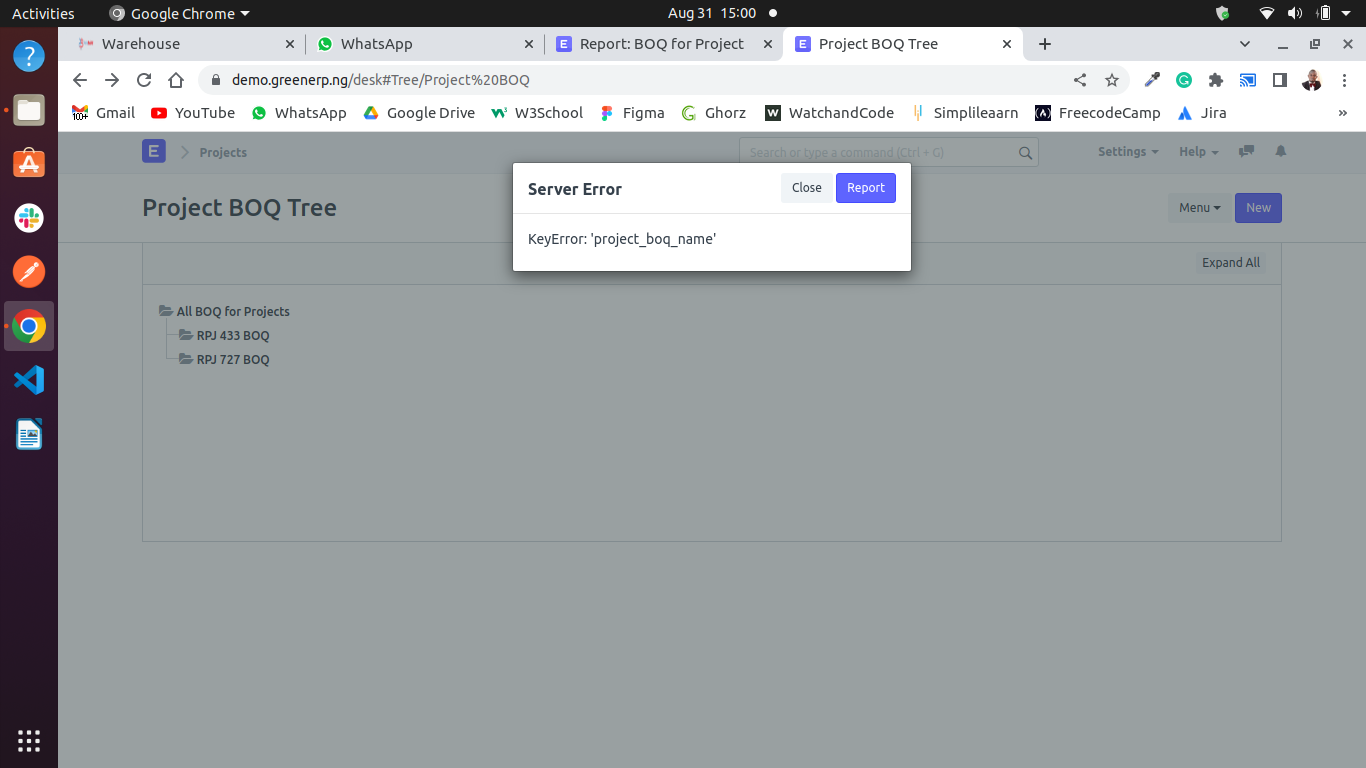Screen dimensions: 1366x768
Task: Show Applications grid
Action: 29,741
